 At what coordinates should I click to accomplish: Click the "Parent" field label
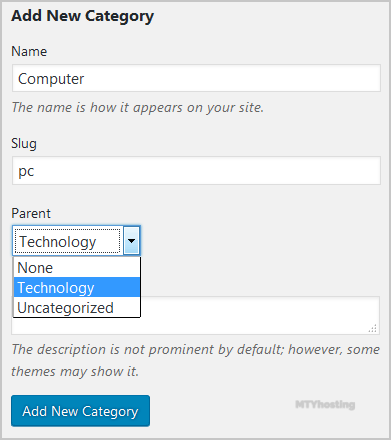[31, 213]
